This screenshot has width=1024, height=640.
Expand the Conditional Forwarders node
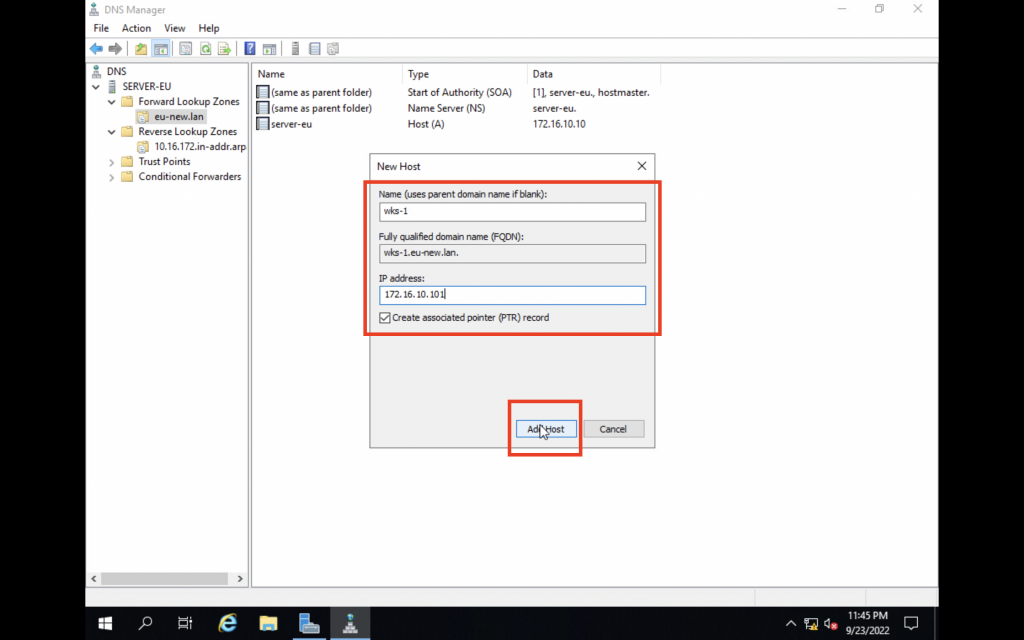pyautogui.click(x=112, y=177)
